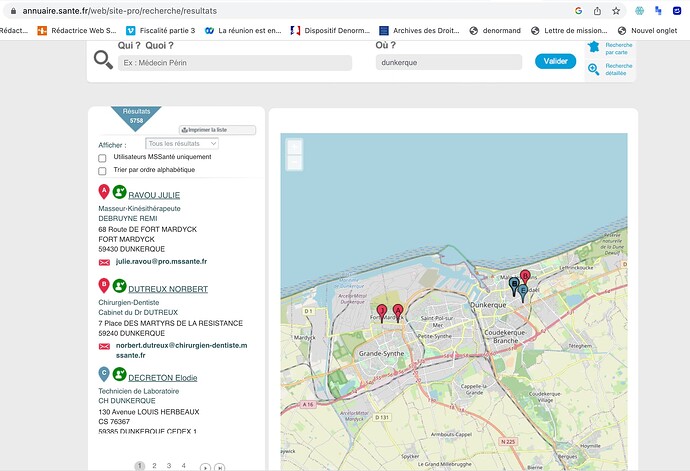This screenshot has width=690, height=471.
Task: Enable Utilisateurs MSSanté uniquement checkbox
Action: point(103,158)
